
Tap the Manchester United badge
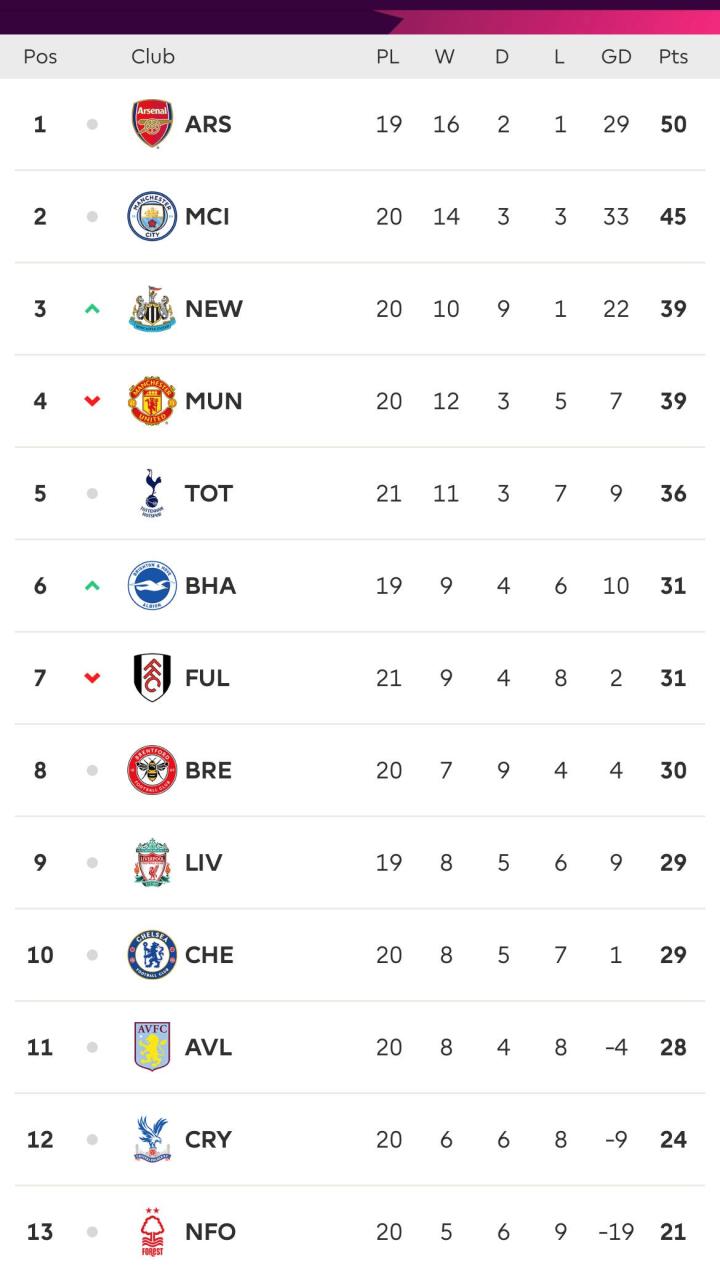coord(152,401)
